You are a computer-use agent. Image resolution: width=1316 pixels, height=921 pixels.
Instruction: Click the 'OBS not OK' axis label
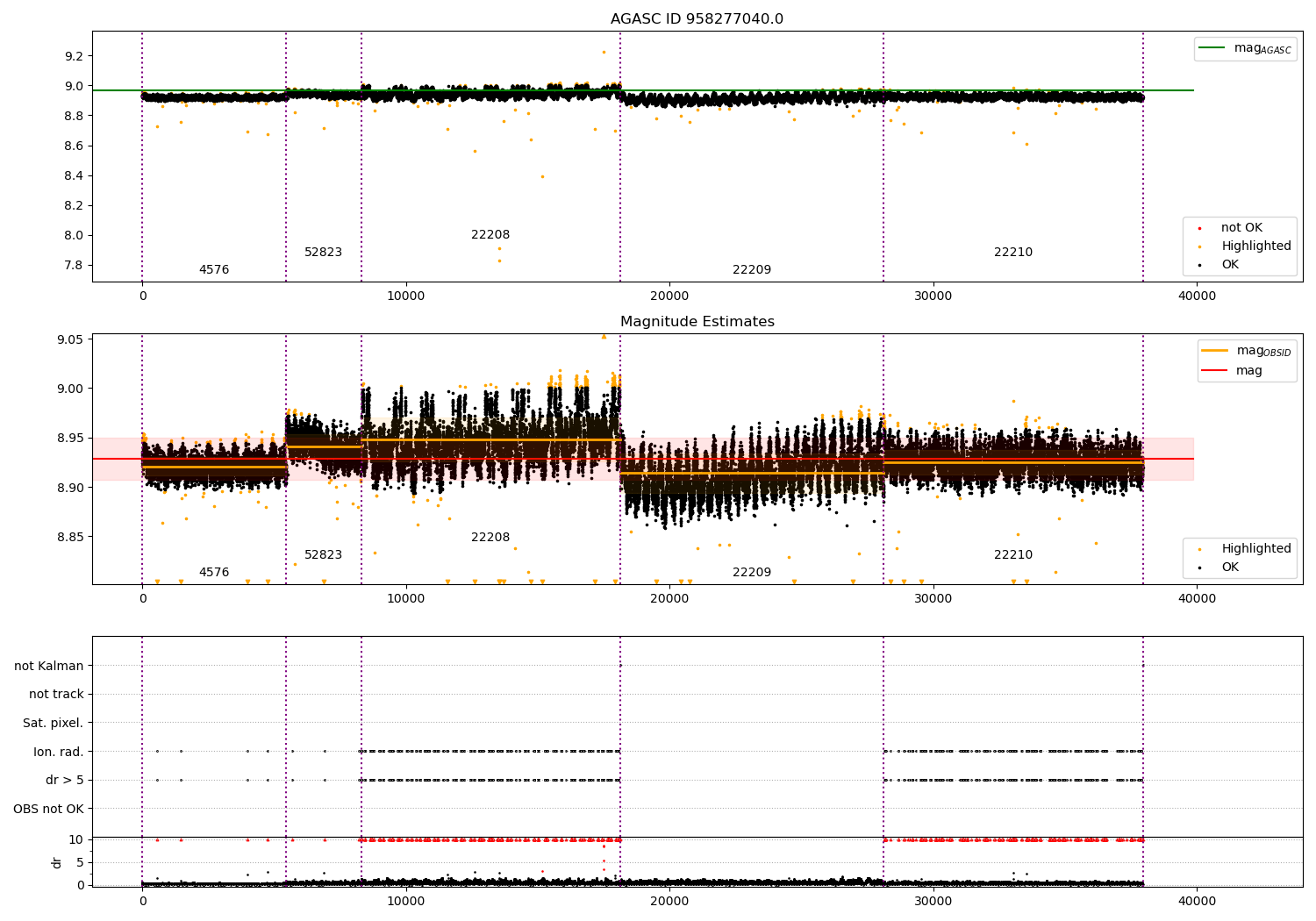pyautogui.click(x=48, y=809)
